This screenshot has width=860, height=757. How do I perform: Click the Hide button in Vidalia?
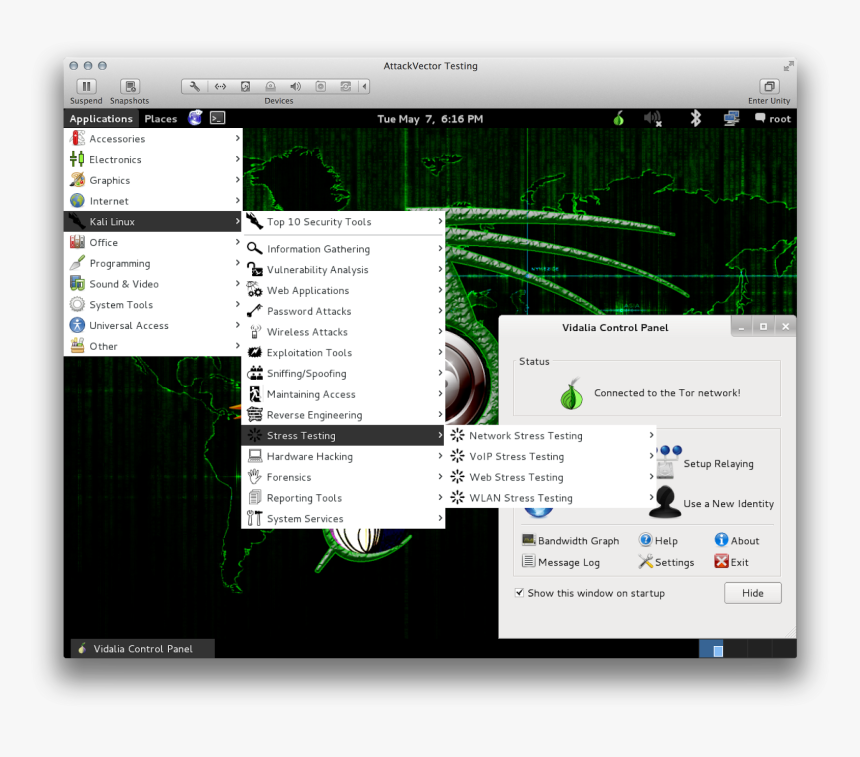752,592
